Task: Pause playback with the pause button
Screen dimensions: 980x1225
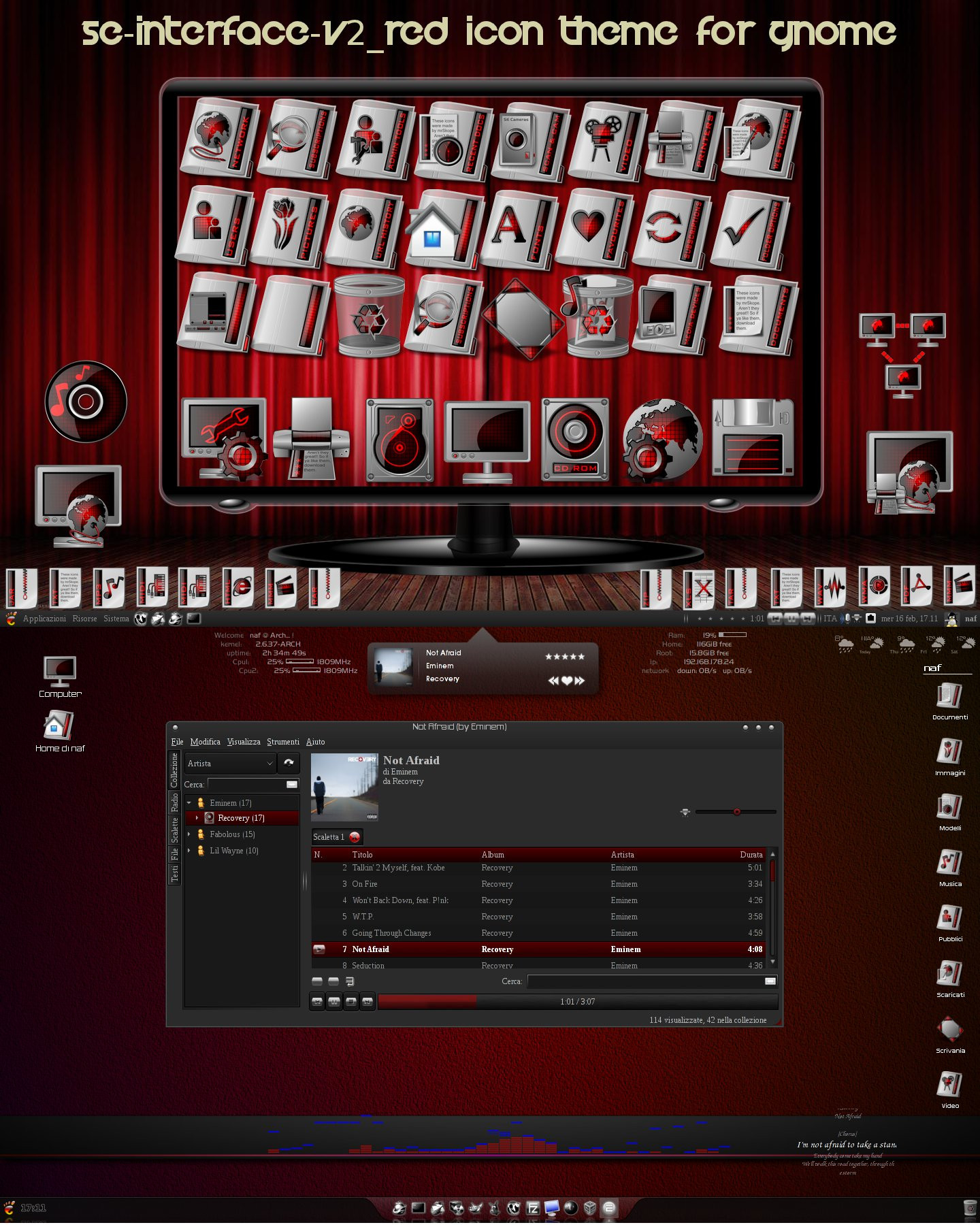Action: tap(334, 1002)
